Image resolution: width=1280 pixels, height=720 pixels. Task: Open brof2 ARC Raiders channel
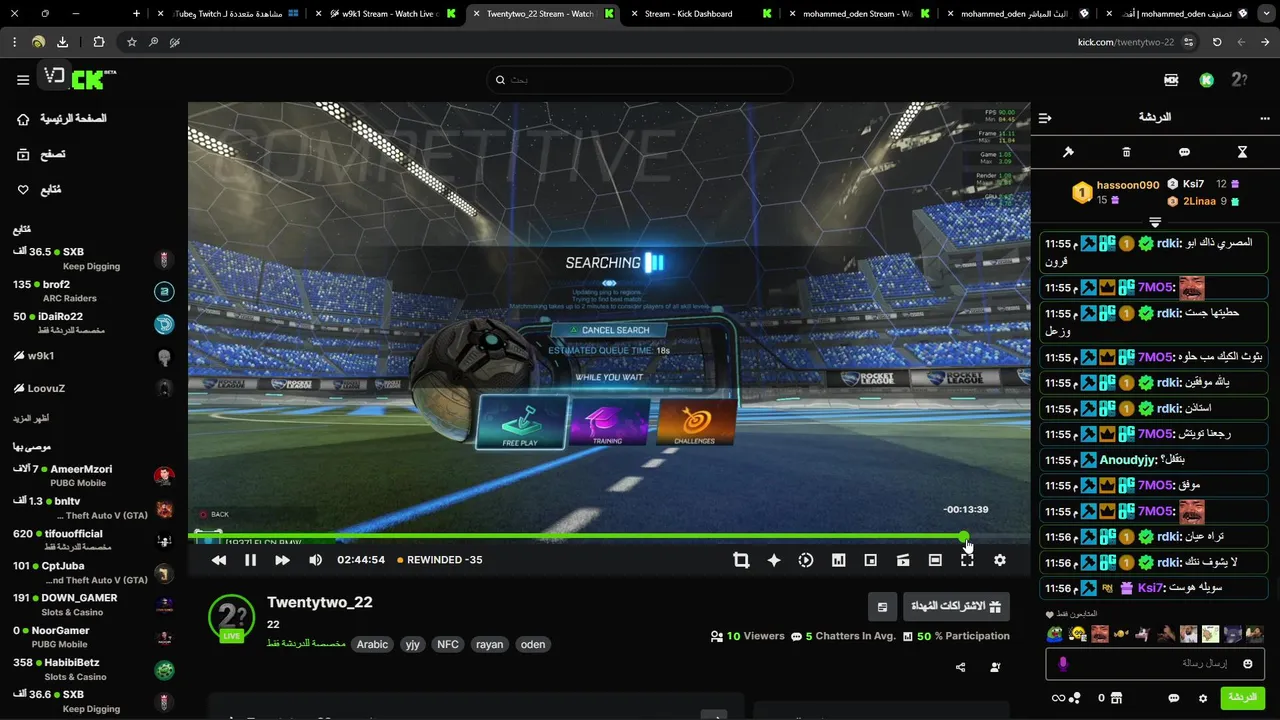coord(94,291)
